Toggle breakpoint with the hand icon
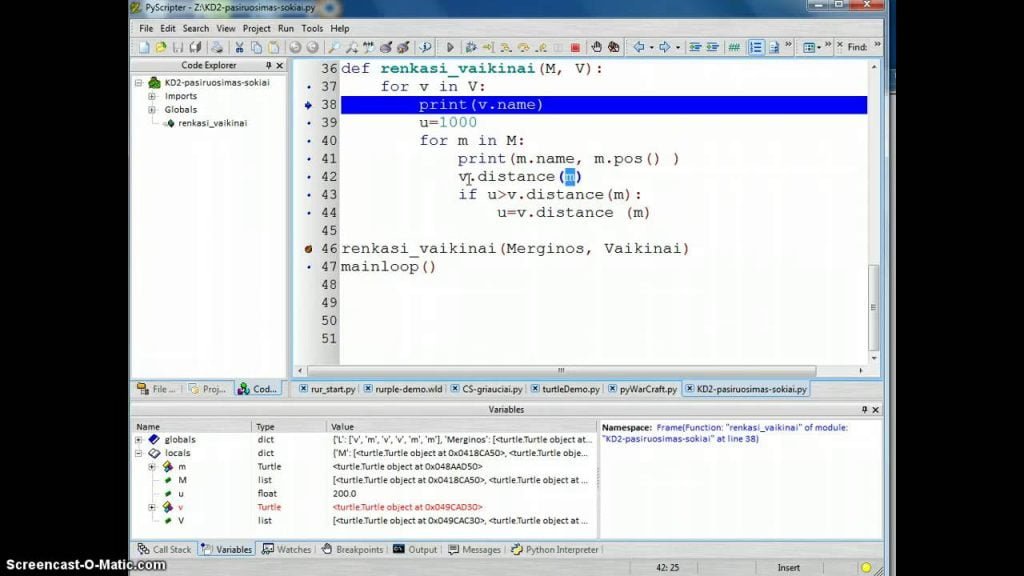Screen dimensions: 1024x576 tap(596, 47)
